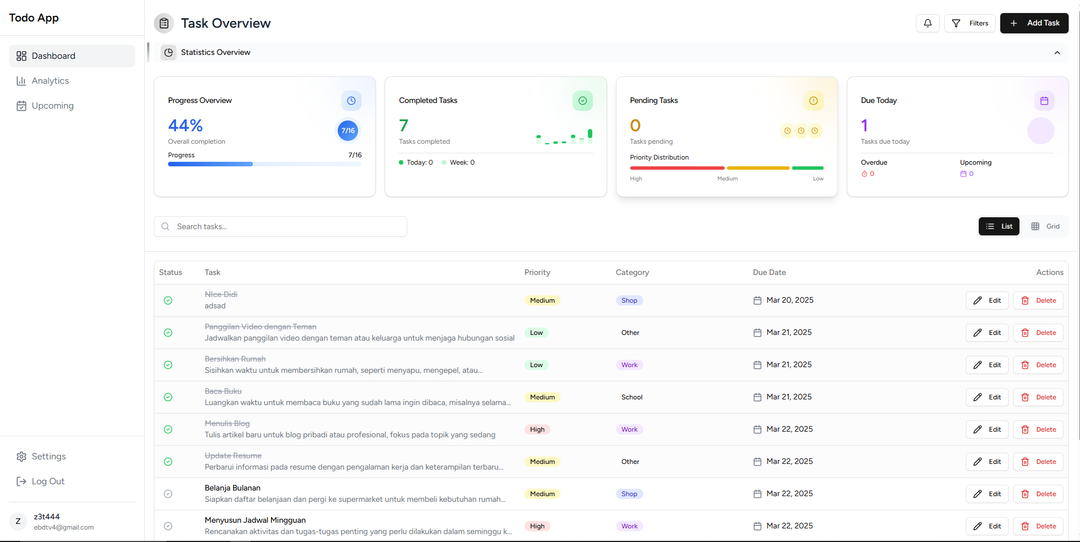Viewport: 1080px width, 542px height.
Task: Click the Todo App title
Action: [x=34, y=18]
